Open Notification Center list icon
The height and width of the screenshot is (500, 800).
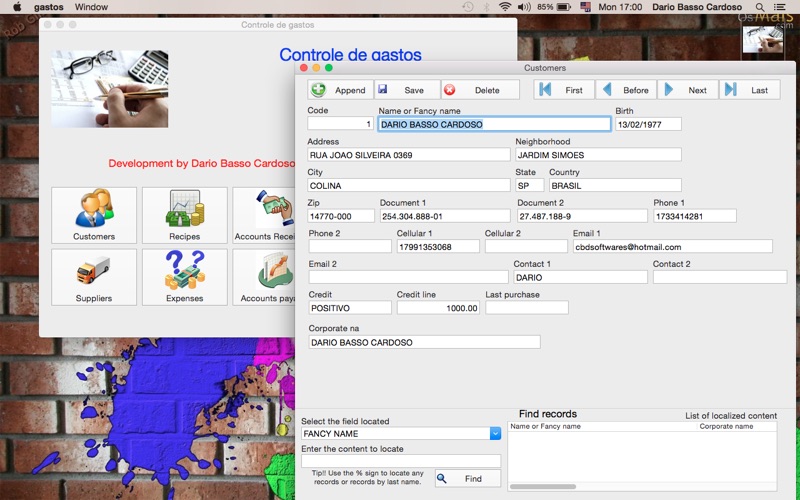coord(780,7)
